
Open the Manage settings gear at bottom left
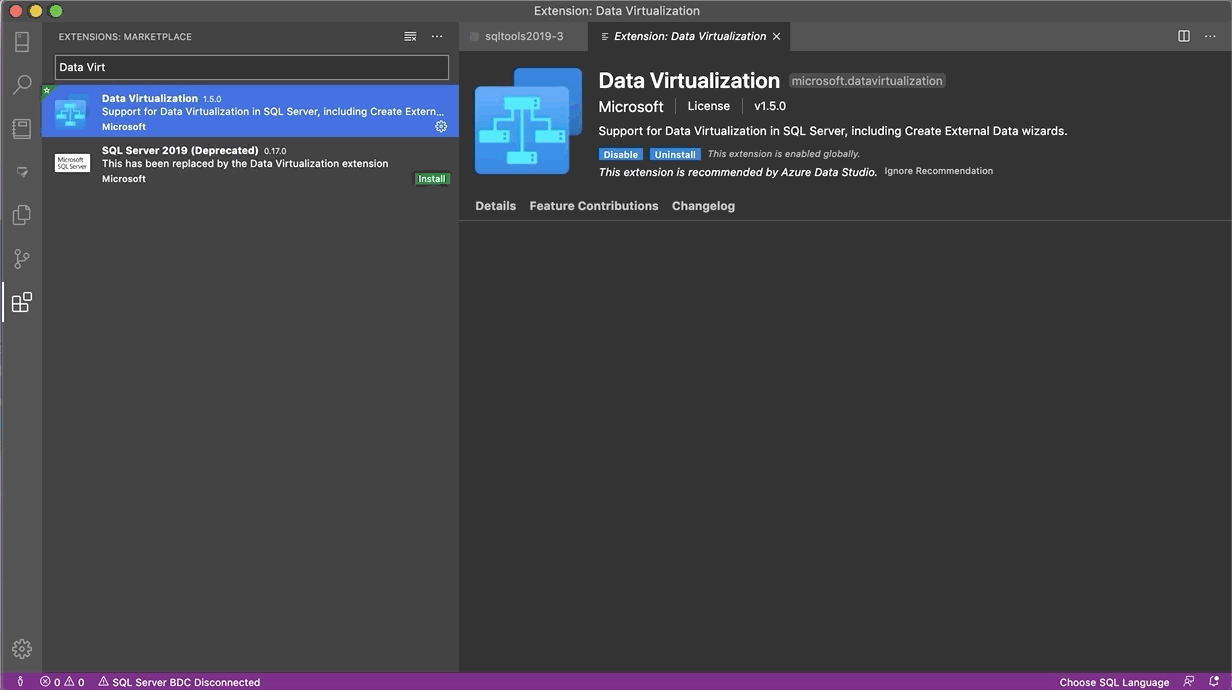(x=22, y=648)
